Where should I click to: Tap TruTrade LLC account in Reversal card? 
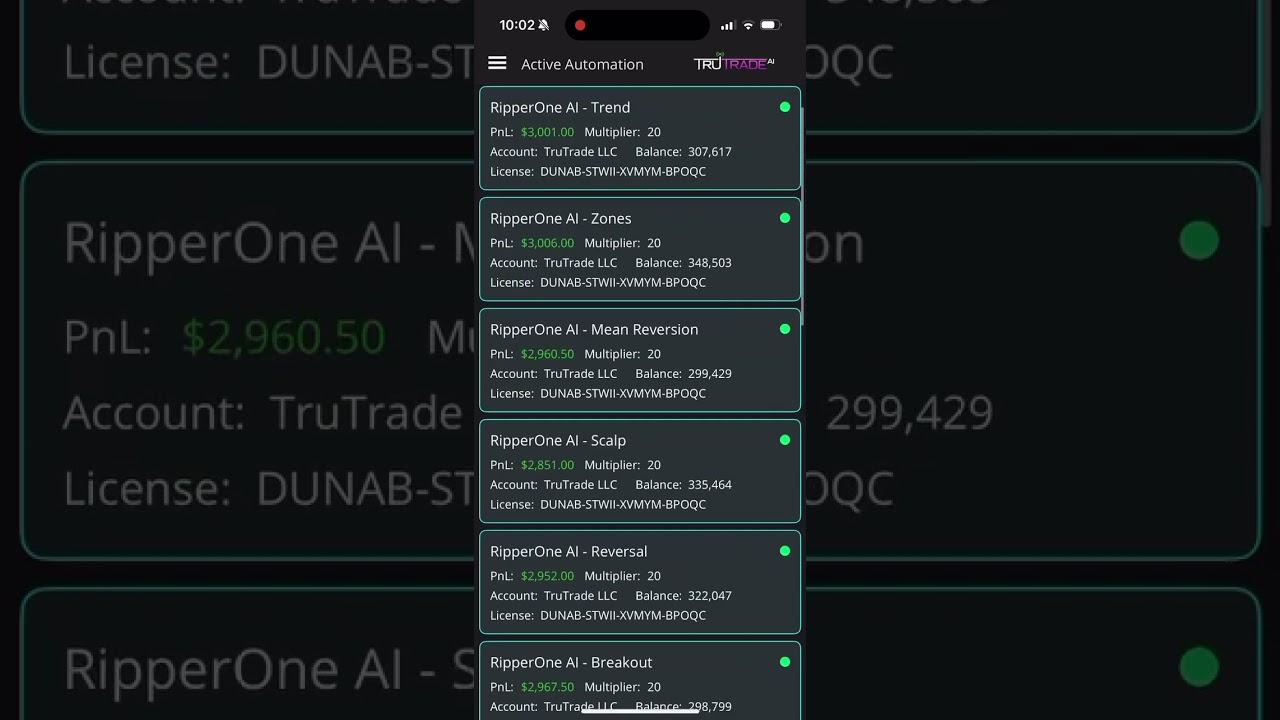580,596
